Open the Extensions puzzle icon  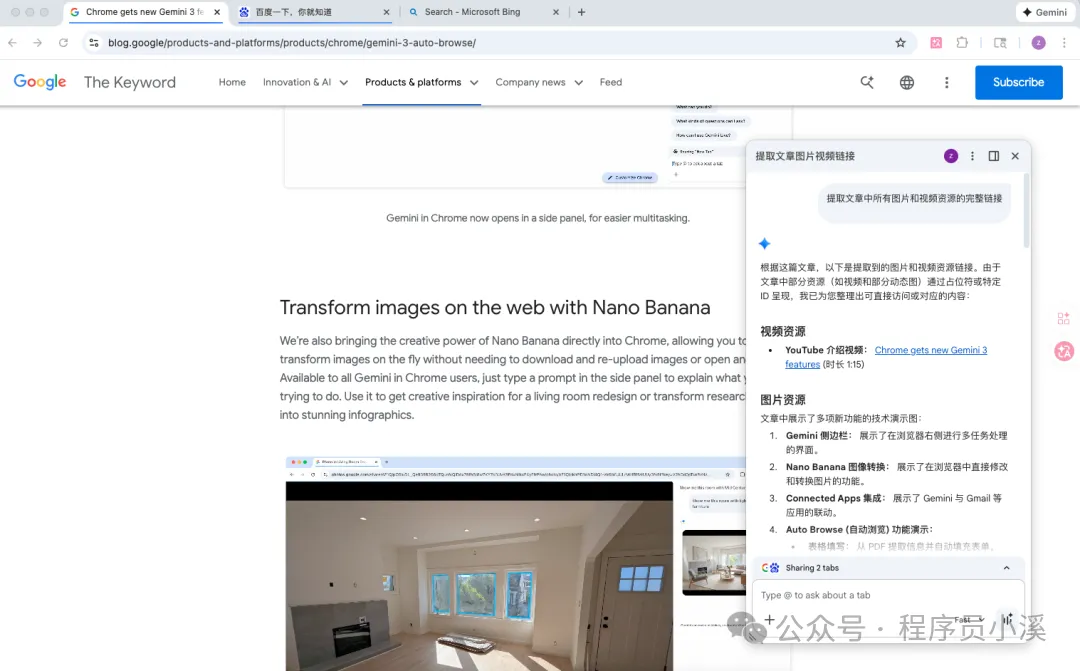(962, 43)
